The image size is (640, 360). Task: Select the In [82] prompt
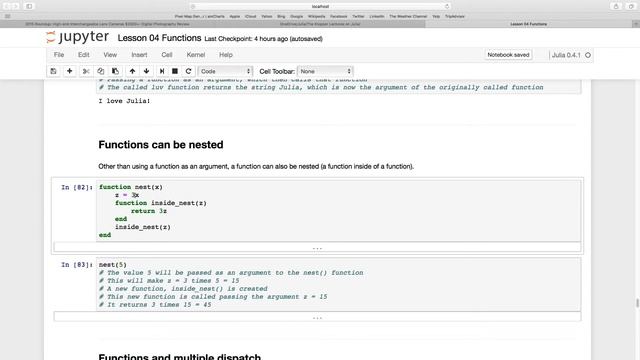(x=77, y=187)
